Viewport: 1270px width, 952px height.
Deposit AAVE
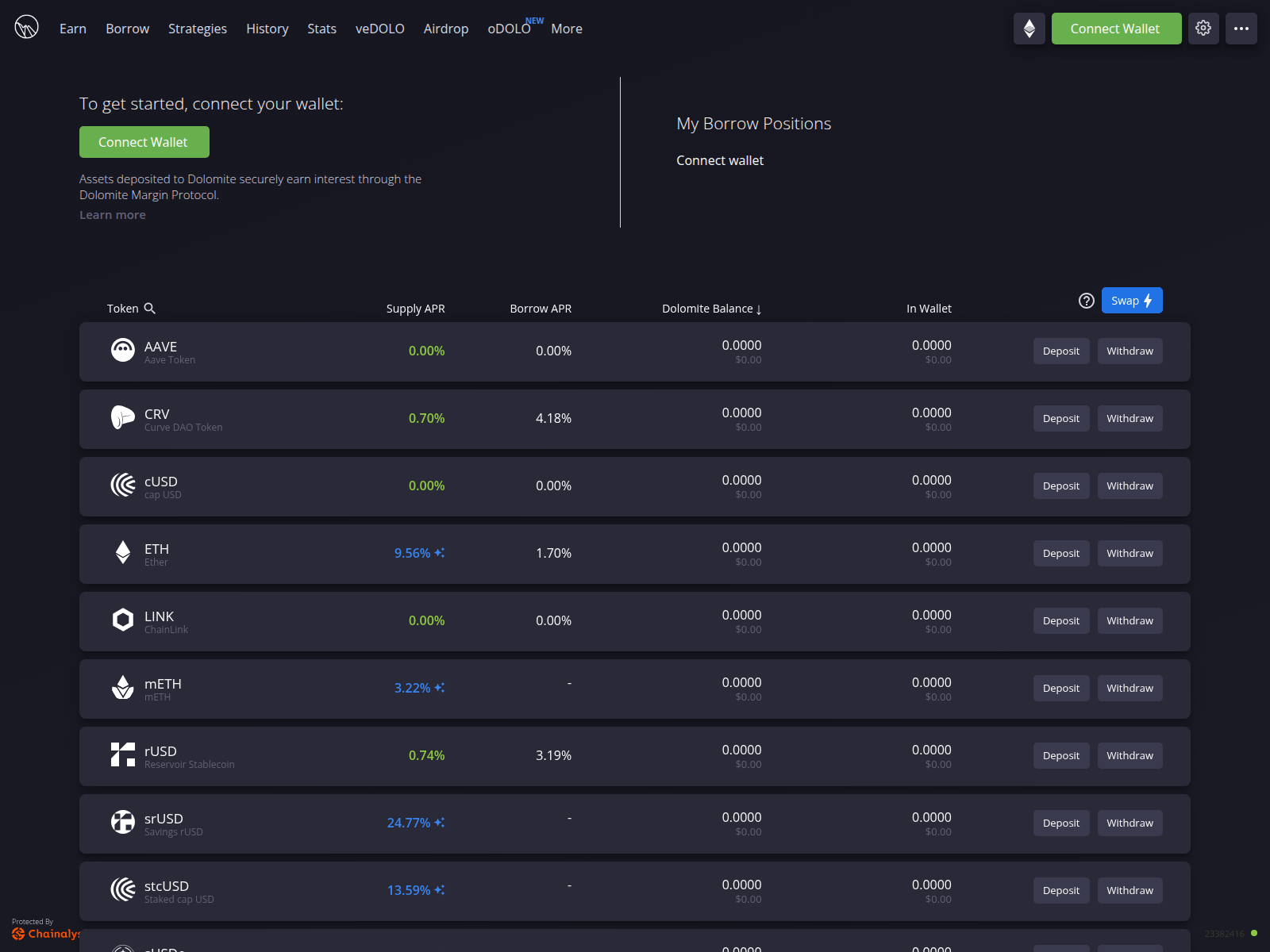coord(1061,351)
